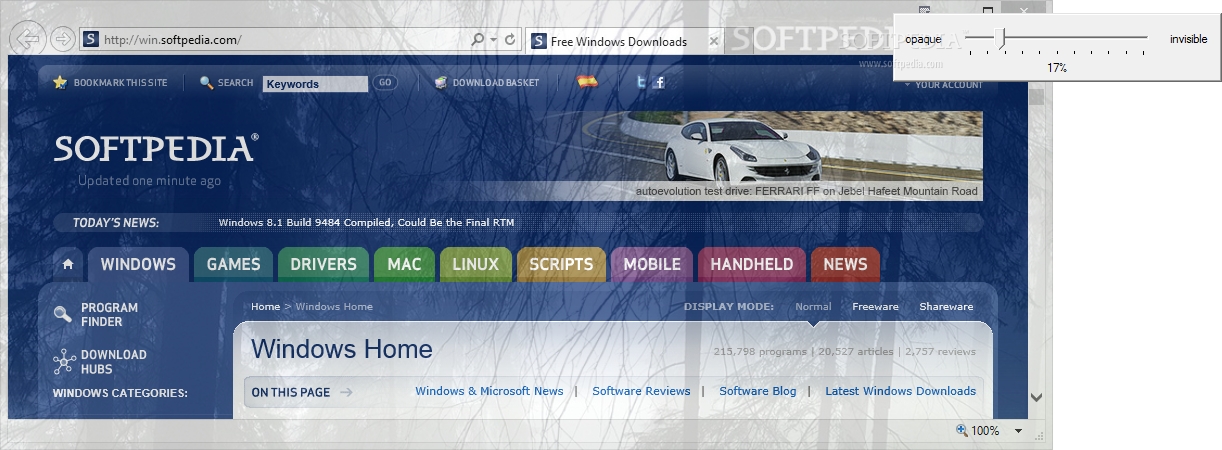Go back using the browser back arrow
This screenshot has height=450, width=1222.
click(30, 39)
